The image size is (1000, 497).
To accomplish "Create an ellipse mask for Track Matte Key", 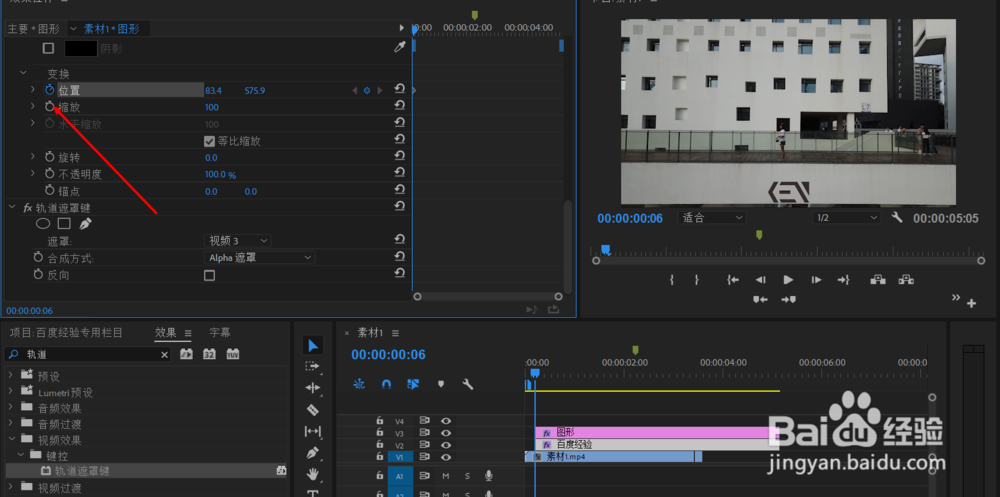I will [x=43, y=224].
